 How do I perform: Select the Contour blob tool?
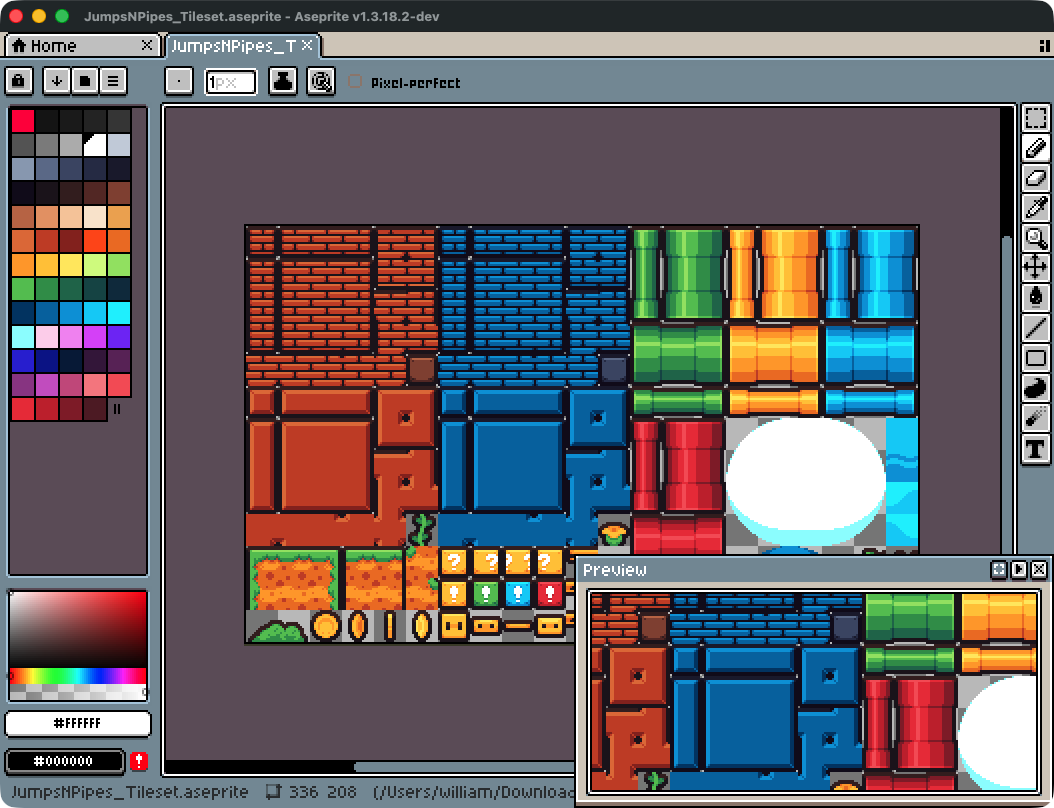1035,388
